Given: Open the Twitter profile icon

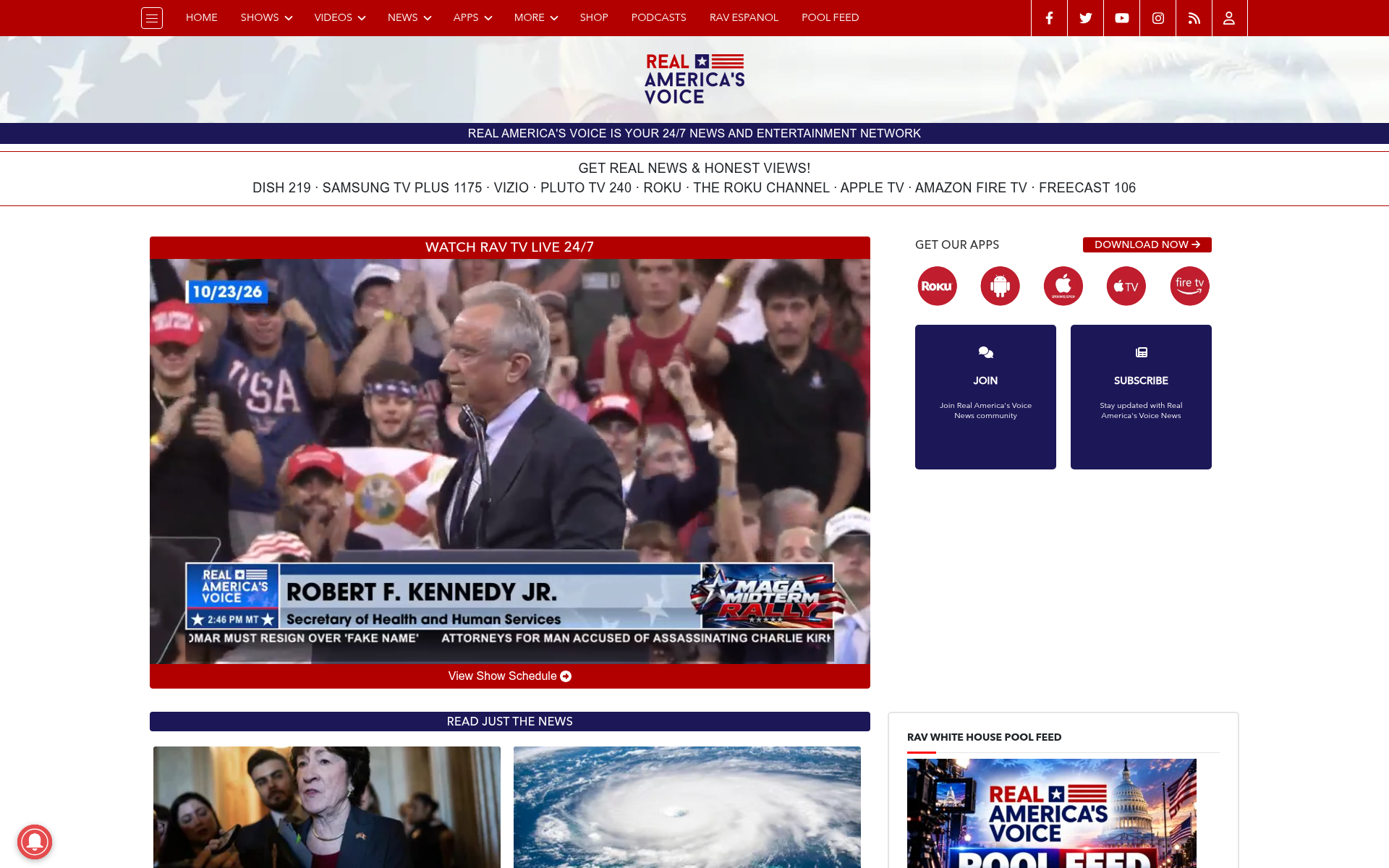Looking at the screenshot, I should 1085,18.
